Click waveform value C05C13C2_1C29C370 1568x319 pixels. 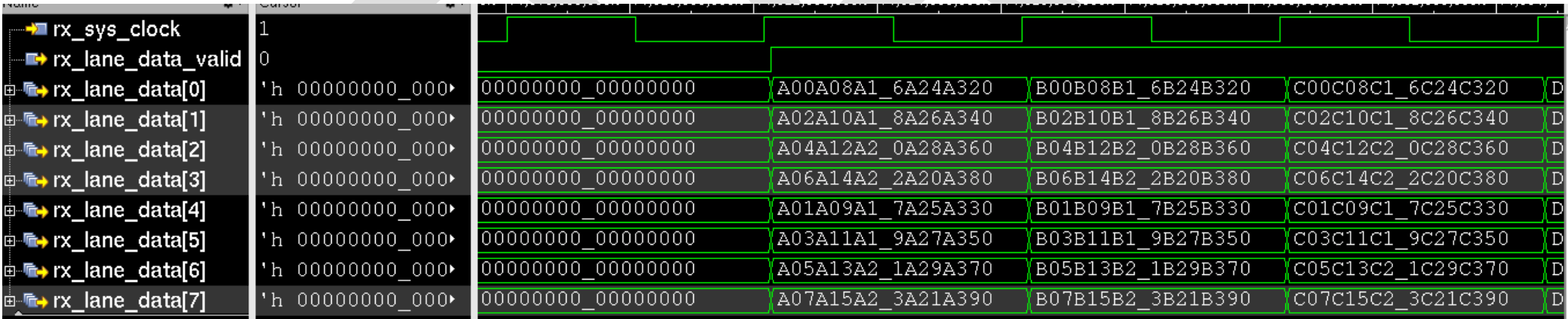(x=1401, y=269)
